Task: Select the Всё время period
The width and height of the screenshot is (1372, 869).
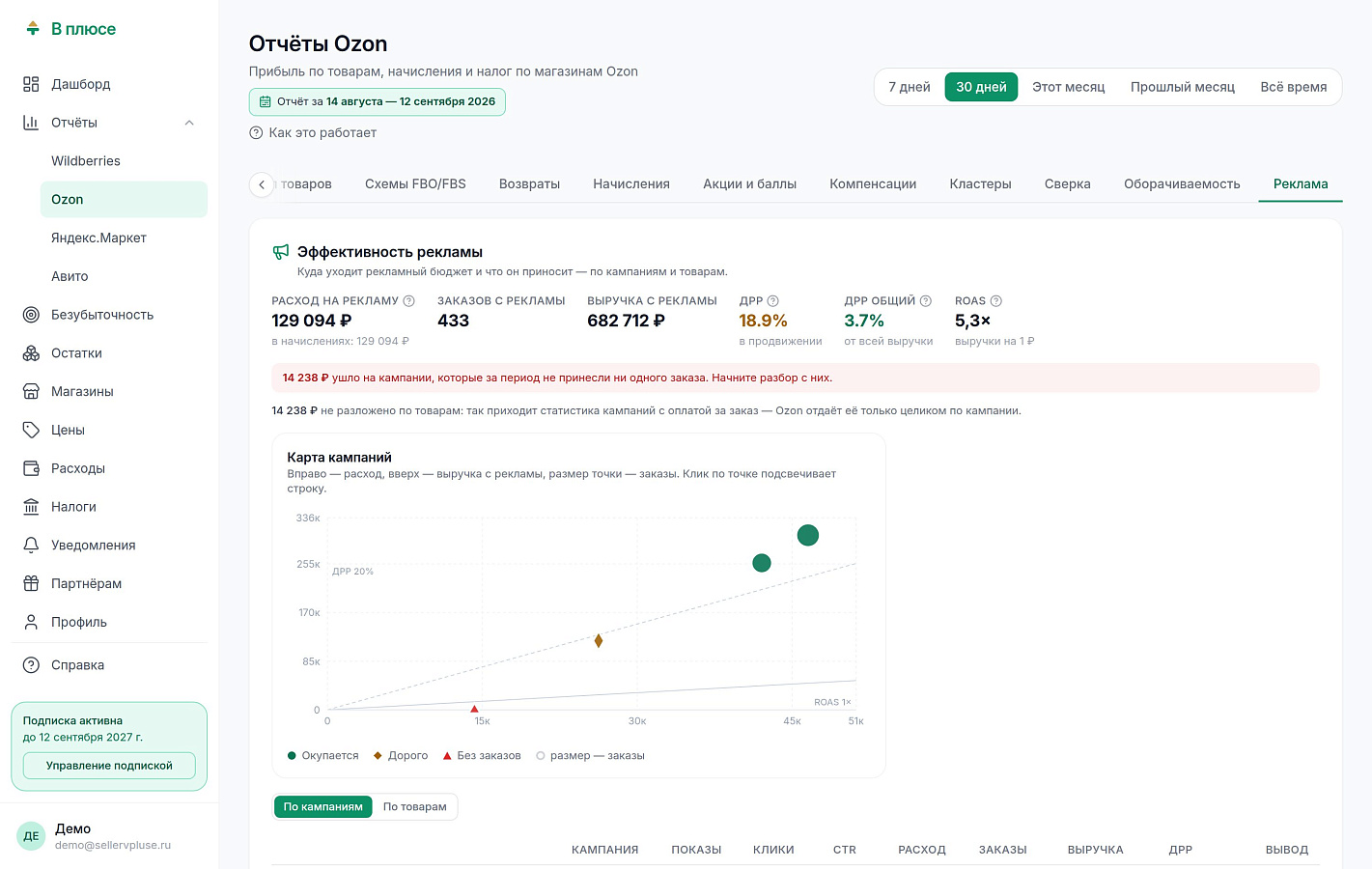Action: (1294, 87)
